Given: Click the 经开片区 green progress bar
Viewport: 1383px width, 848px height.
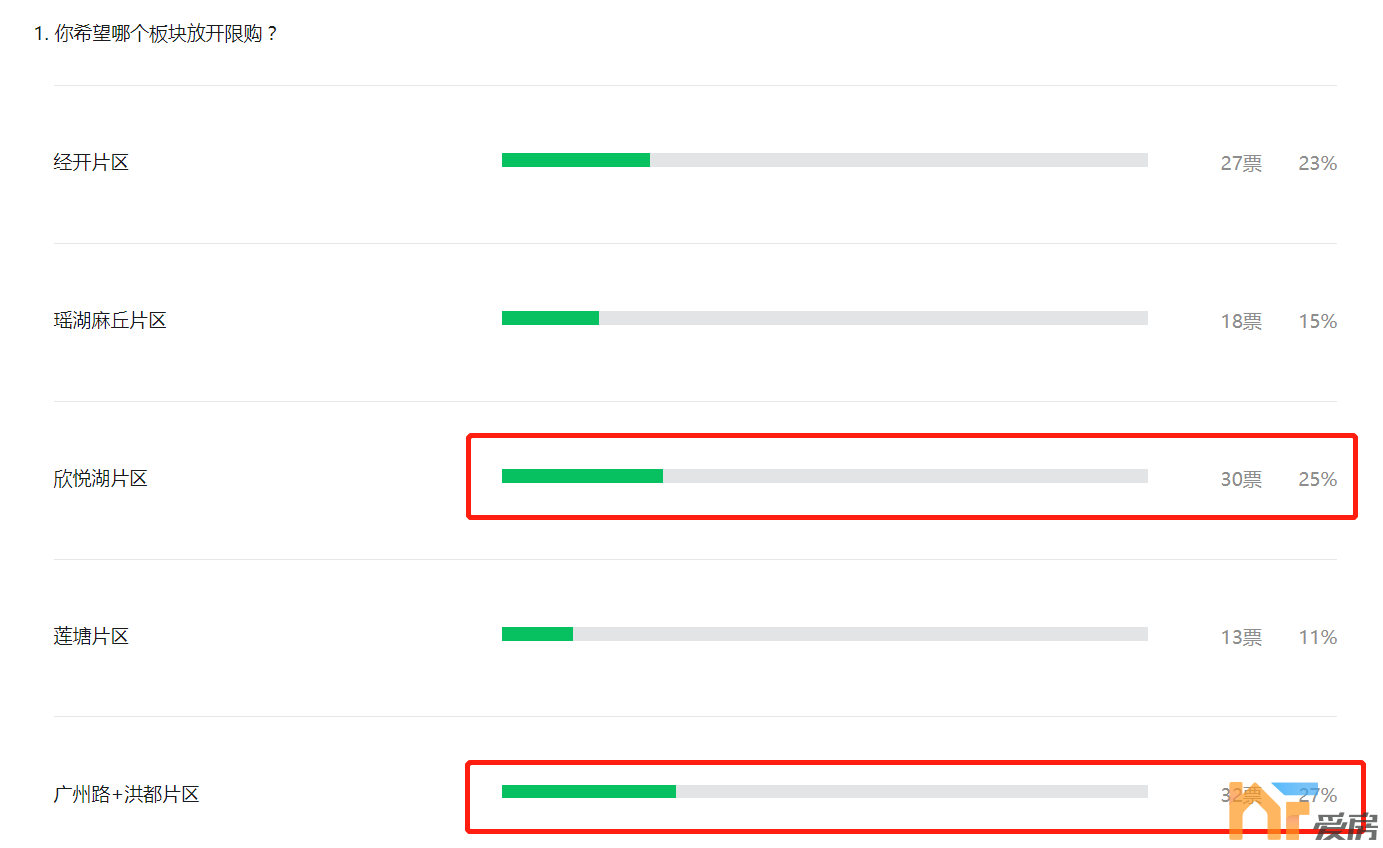Looking at the screenshot, I should tap(576, 160).
